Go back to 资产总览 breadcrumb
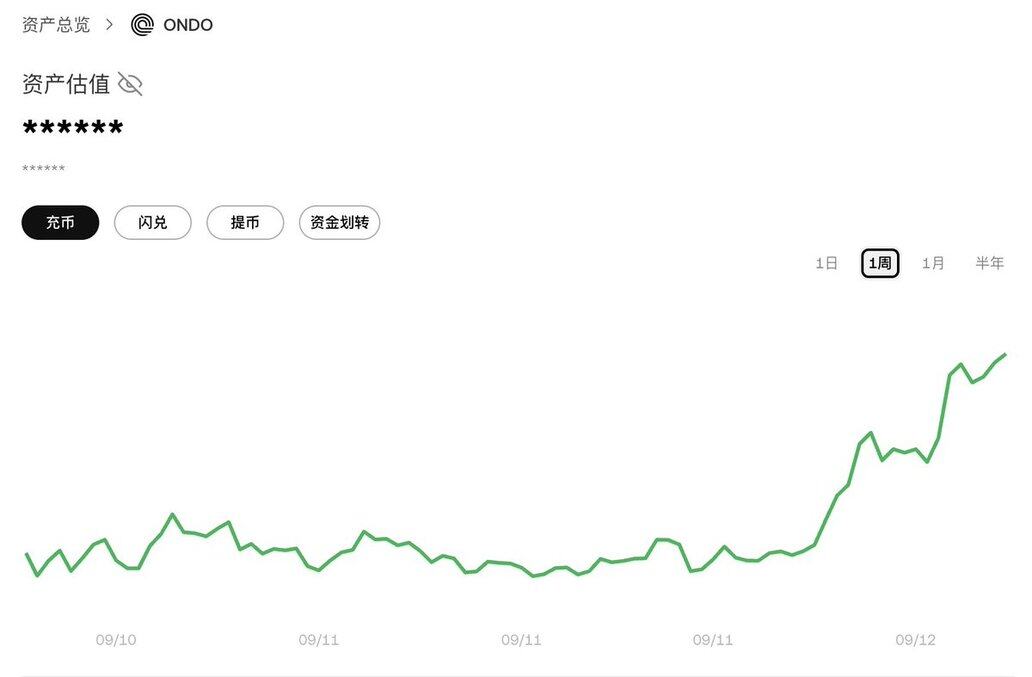Screen dimensions: 1032x677 click(x=56, y=25)
